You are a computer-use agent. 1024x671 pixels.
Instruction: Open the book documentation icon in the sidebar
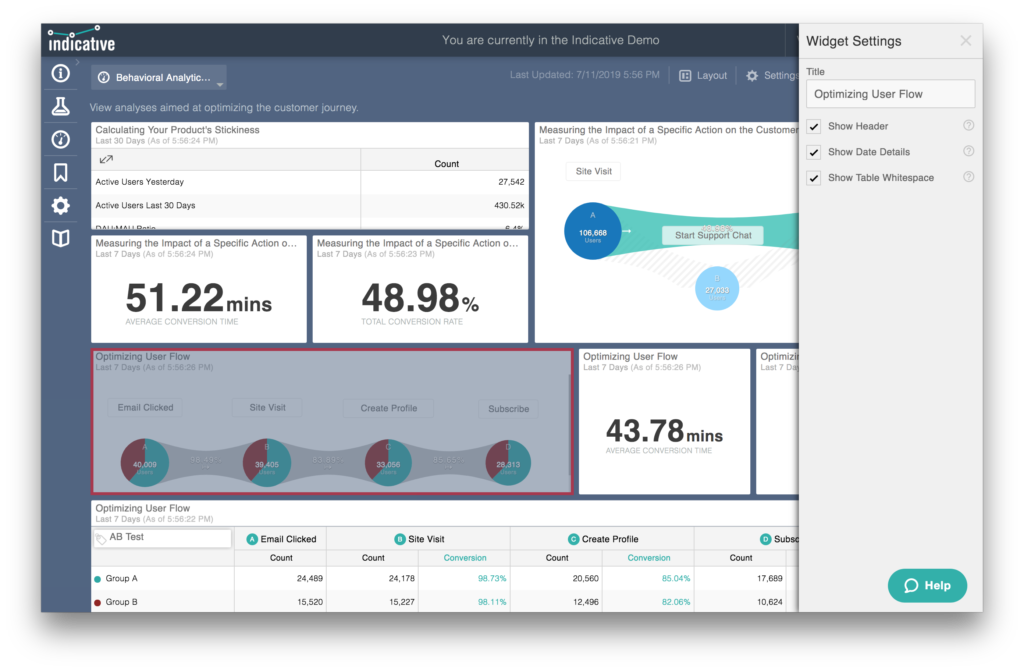coord(61,238)
